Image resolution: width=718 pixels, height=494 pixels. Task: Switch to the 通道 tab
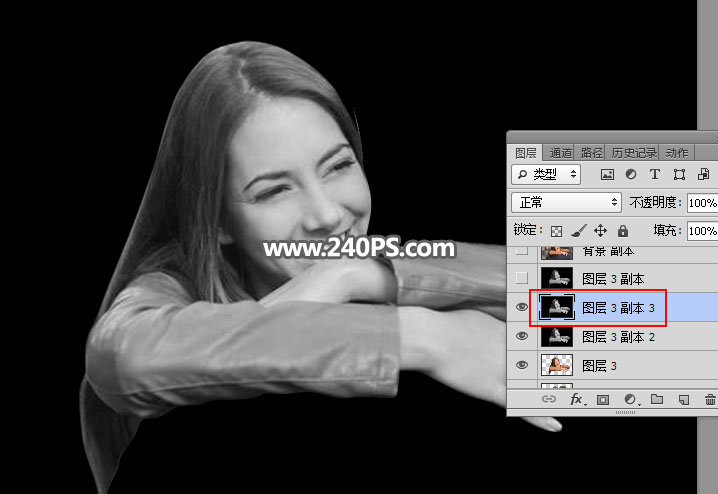560,152
